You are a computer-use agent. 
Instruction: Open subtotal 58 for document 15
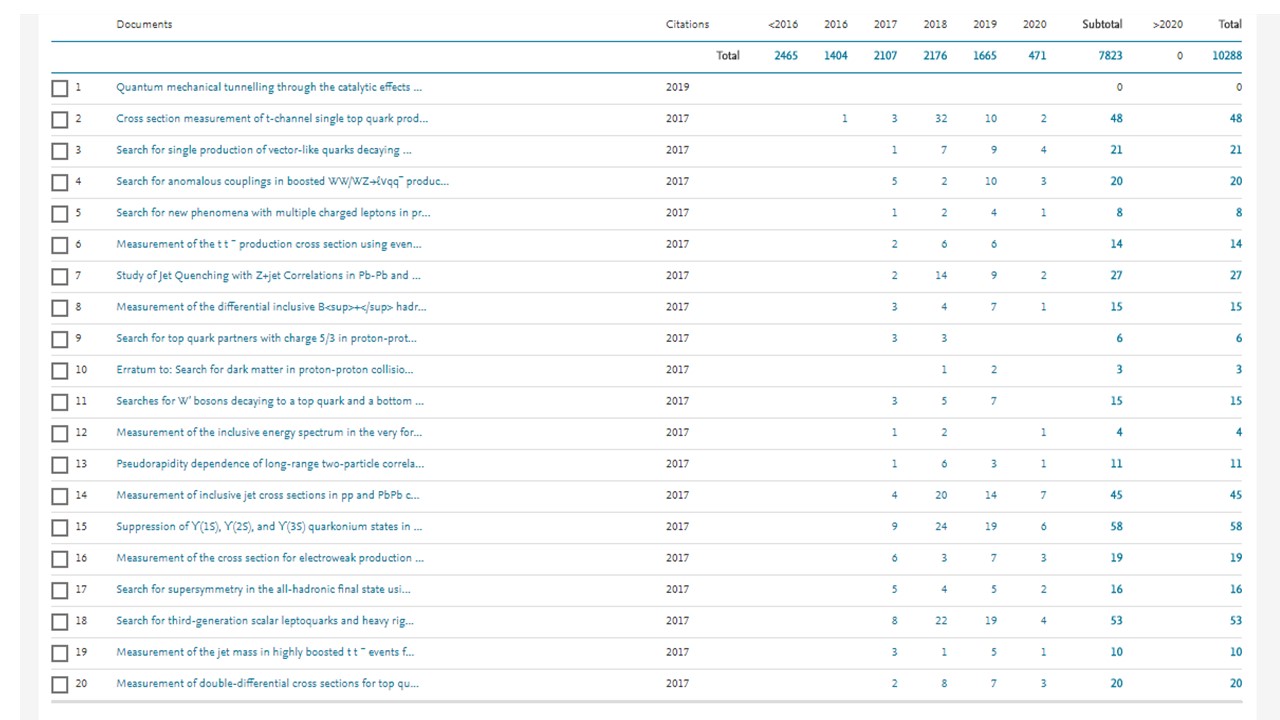1116,526
